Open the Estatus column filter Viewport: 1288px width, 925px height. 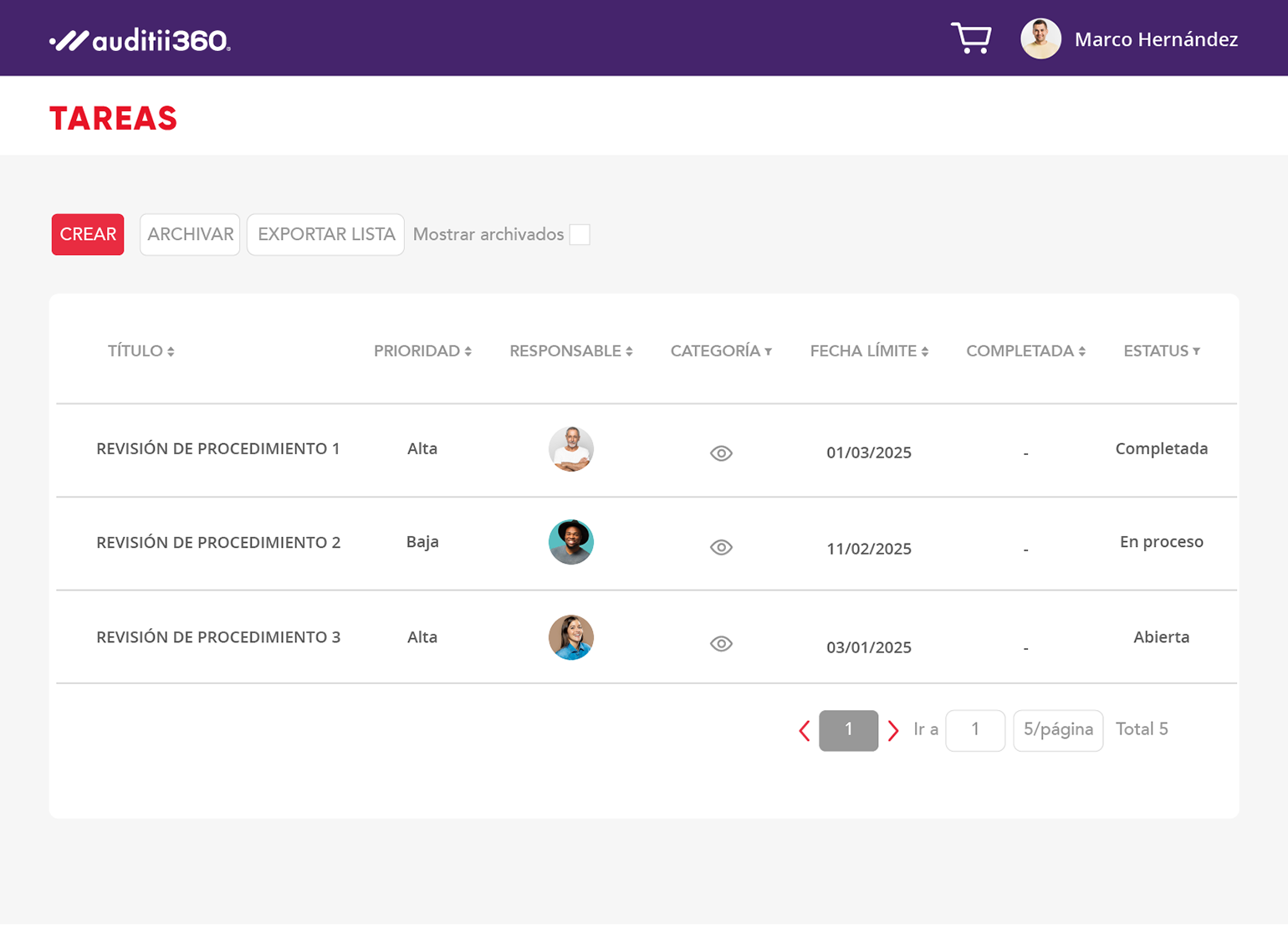[x=1196, y=351]
